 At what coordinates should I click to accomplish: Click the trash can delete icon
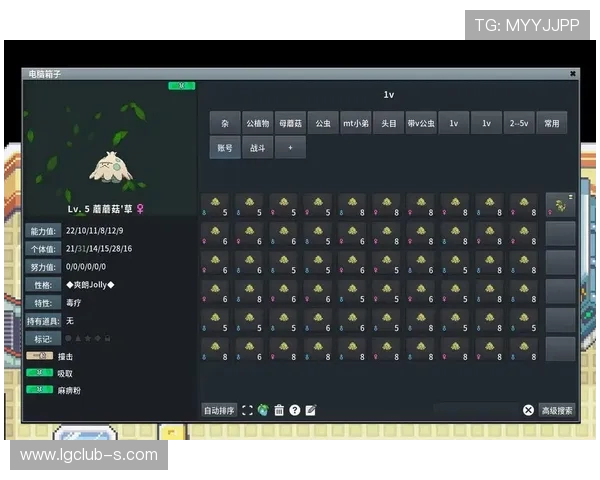[279, 410]
